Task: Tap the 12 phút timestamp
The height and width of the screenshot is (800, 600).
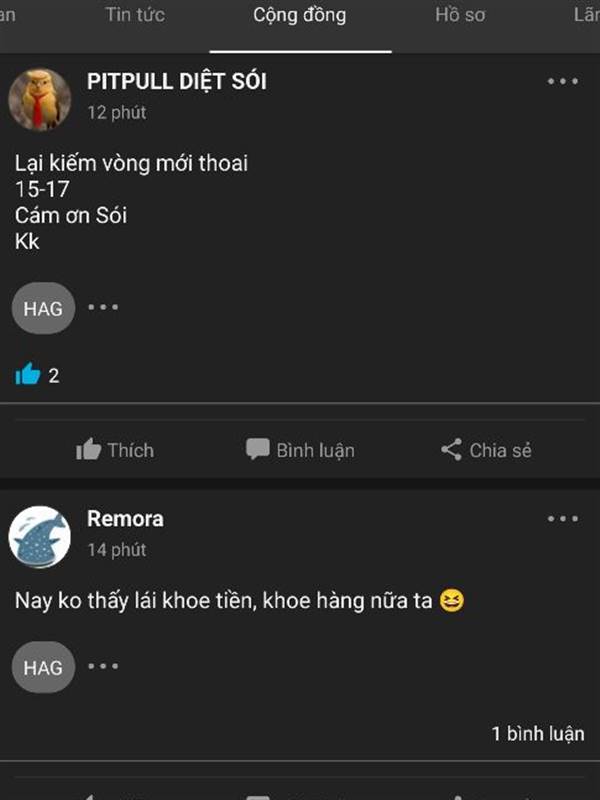Action: [x=117, y=113]
